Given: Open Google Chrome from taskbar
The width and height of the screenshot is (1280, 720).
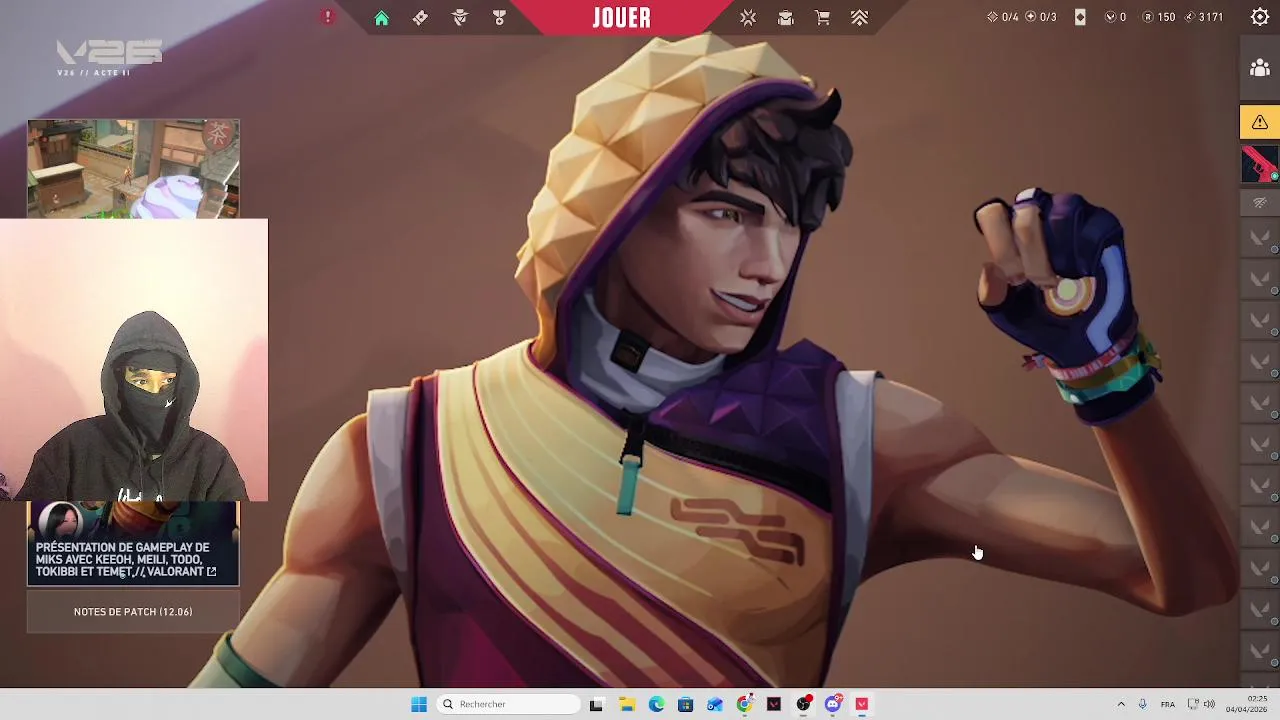Looking at the screenshot, I should point(744,704).
